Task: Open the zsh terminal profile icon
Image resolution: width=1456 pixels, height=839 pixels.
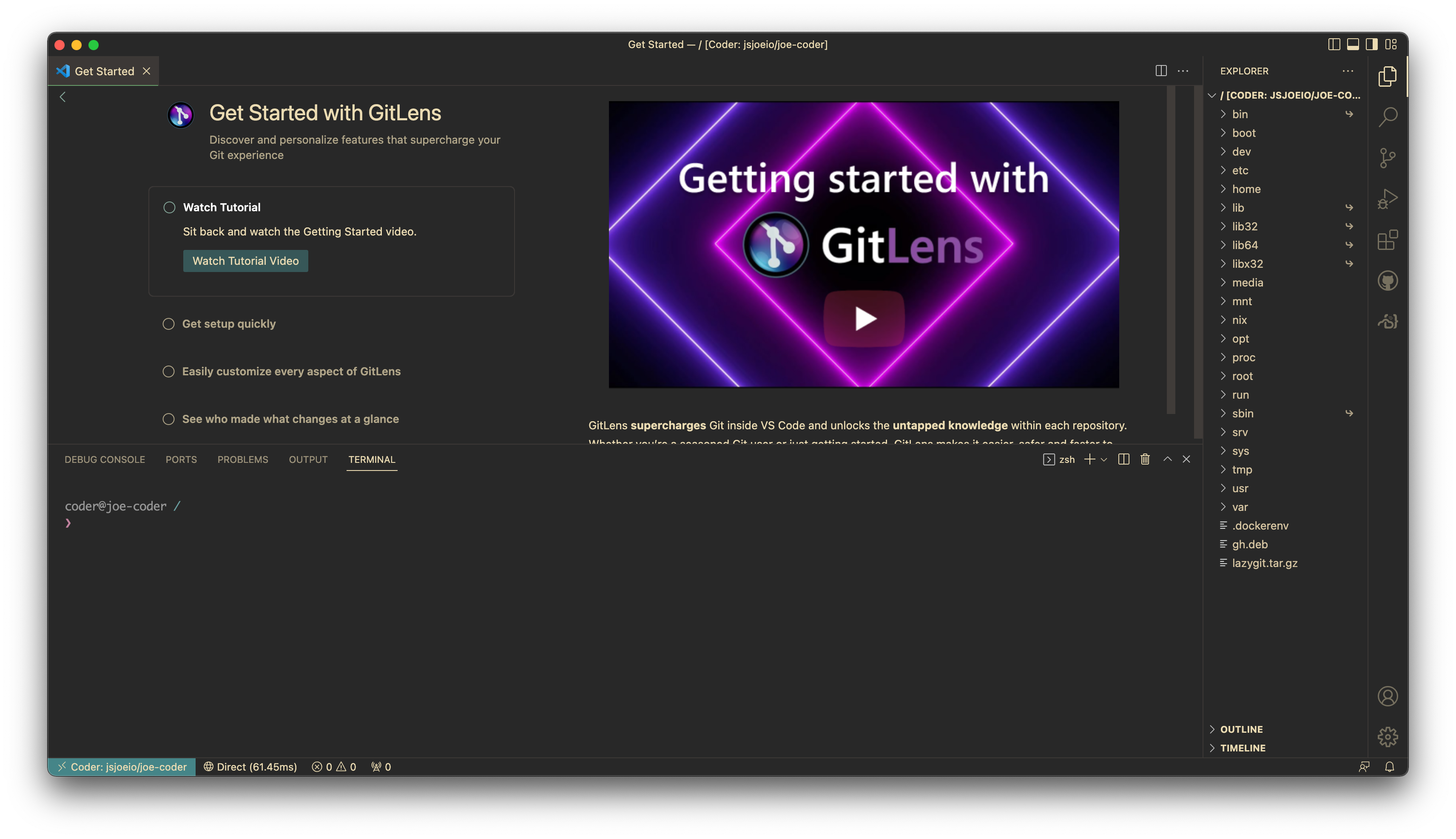Action: coord(1049,459)
